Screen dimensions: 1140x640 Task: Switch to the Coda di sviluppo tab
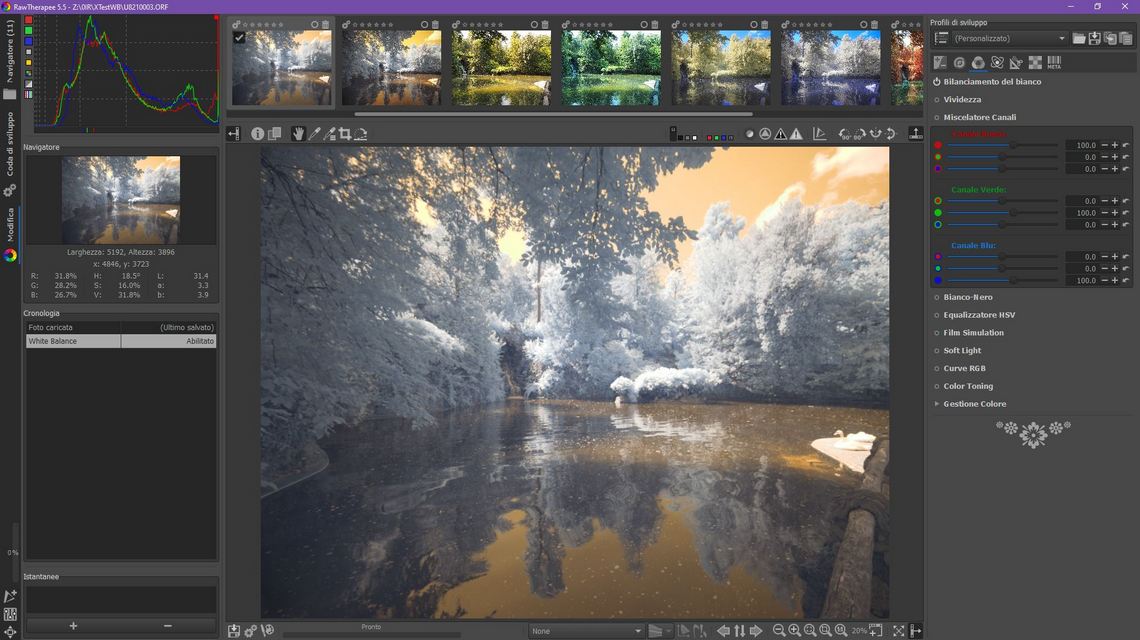click(9, 144)
